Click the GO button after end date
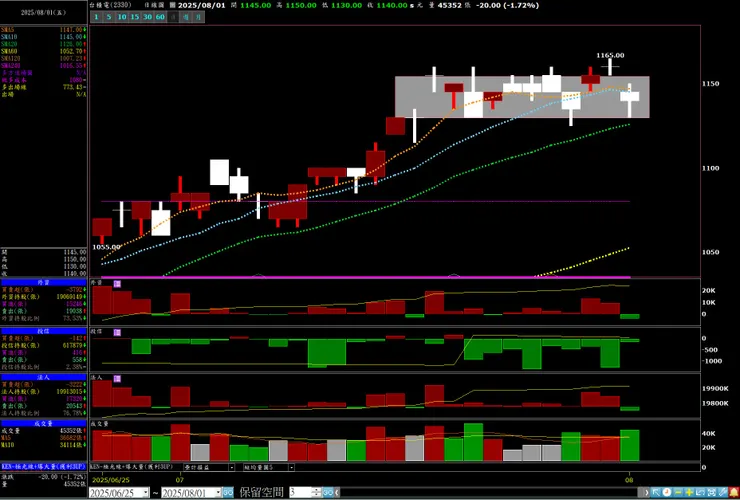The height and width of the screenshot is (500, 740). [x=228, y=493]
